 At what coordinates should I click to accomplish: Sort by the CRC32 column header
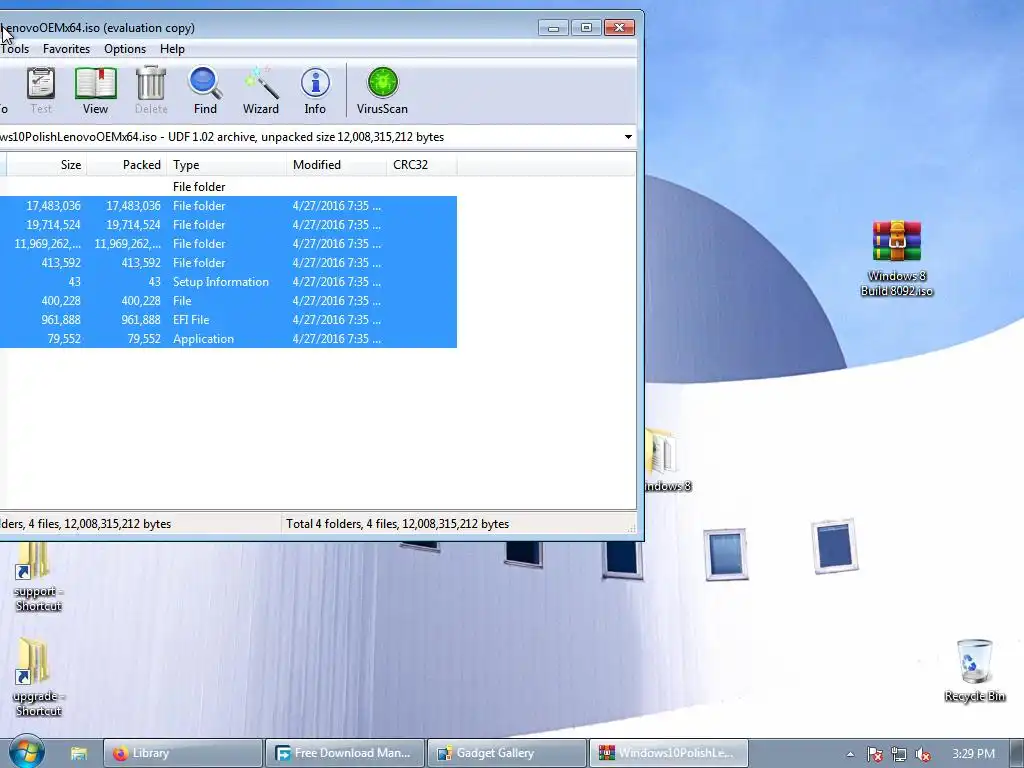[422, 165]
